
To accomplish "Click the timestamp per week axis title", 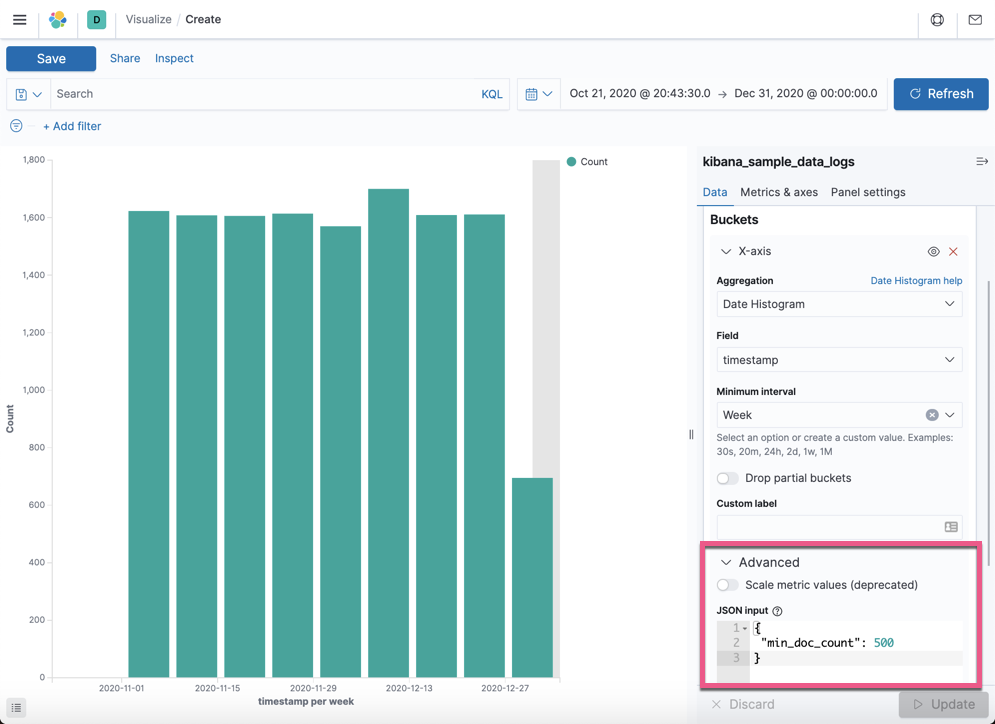I will click(306, 702).
